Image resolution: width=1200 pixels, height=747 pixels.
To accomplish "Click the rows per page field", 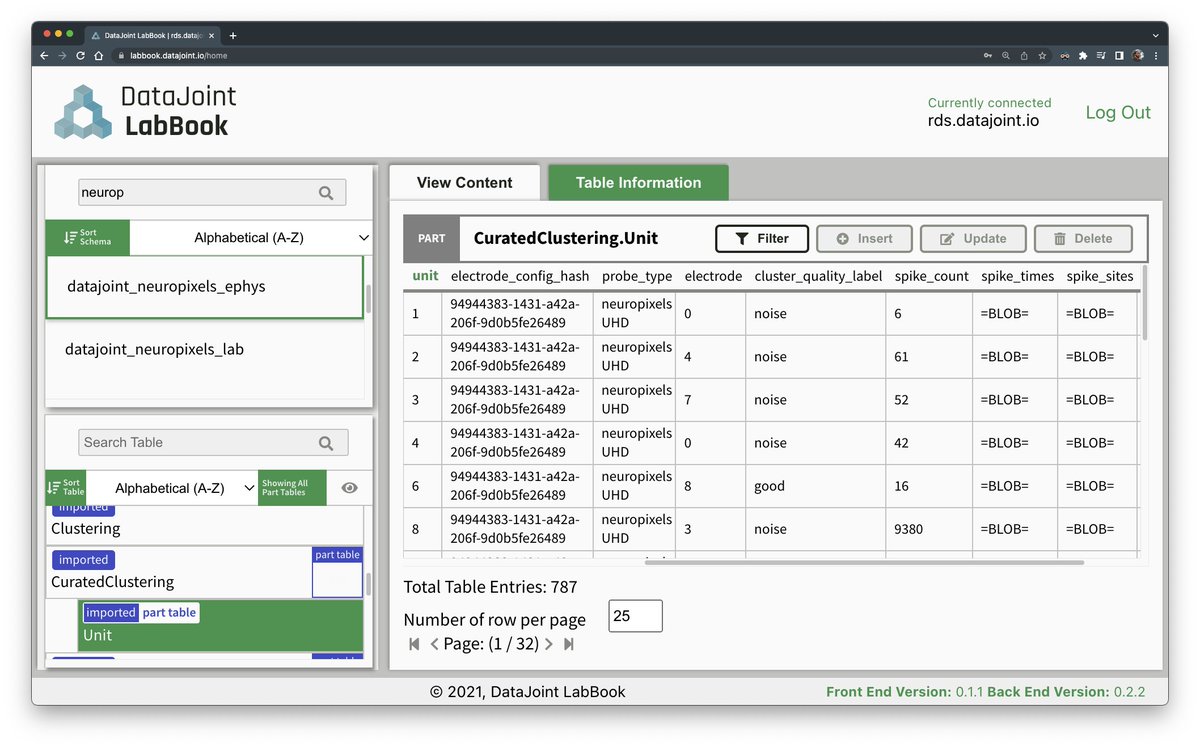I will click(x=635, y=616).
